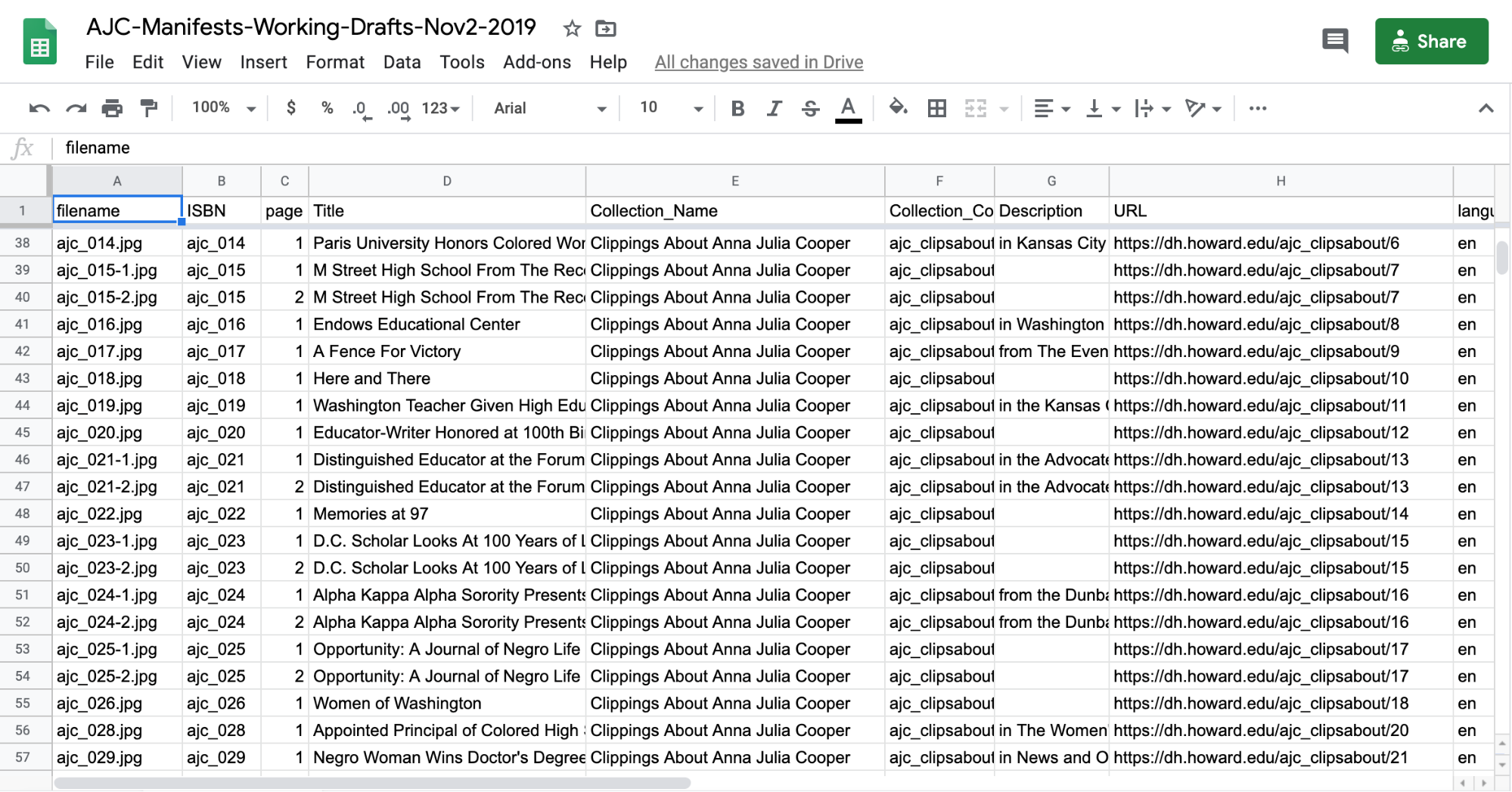
Task: Activate the Paint format tool
Action: (x=149, y=108)
